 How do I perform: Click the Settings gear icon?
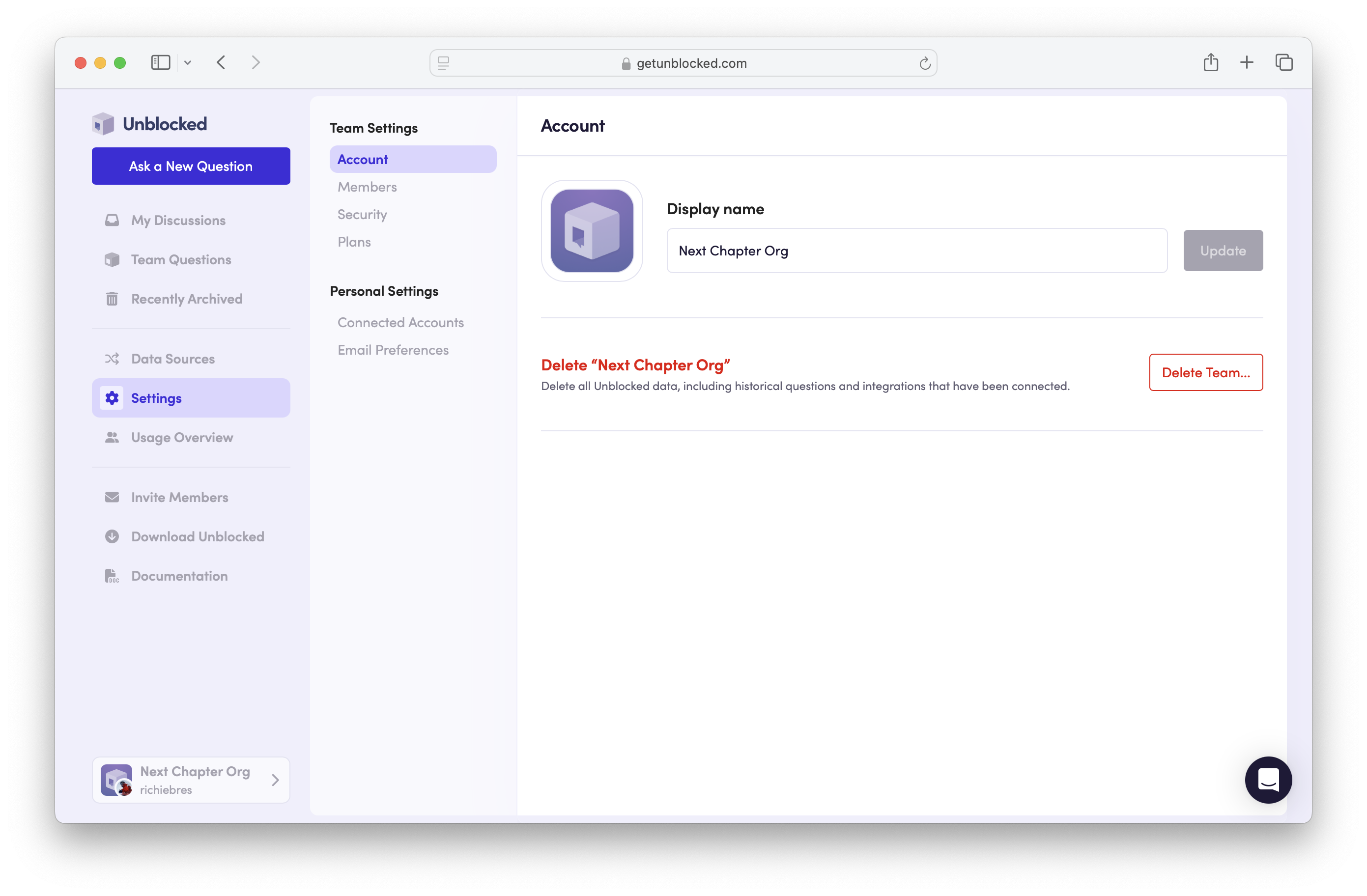click(x=112, y=398)
